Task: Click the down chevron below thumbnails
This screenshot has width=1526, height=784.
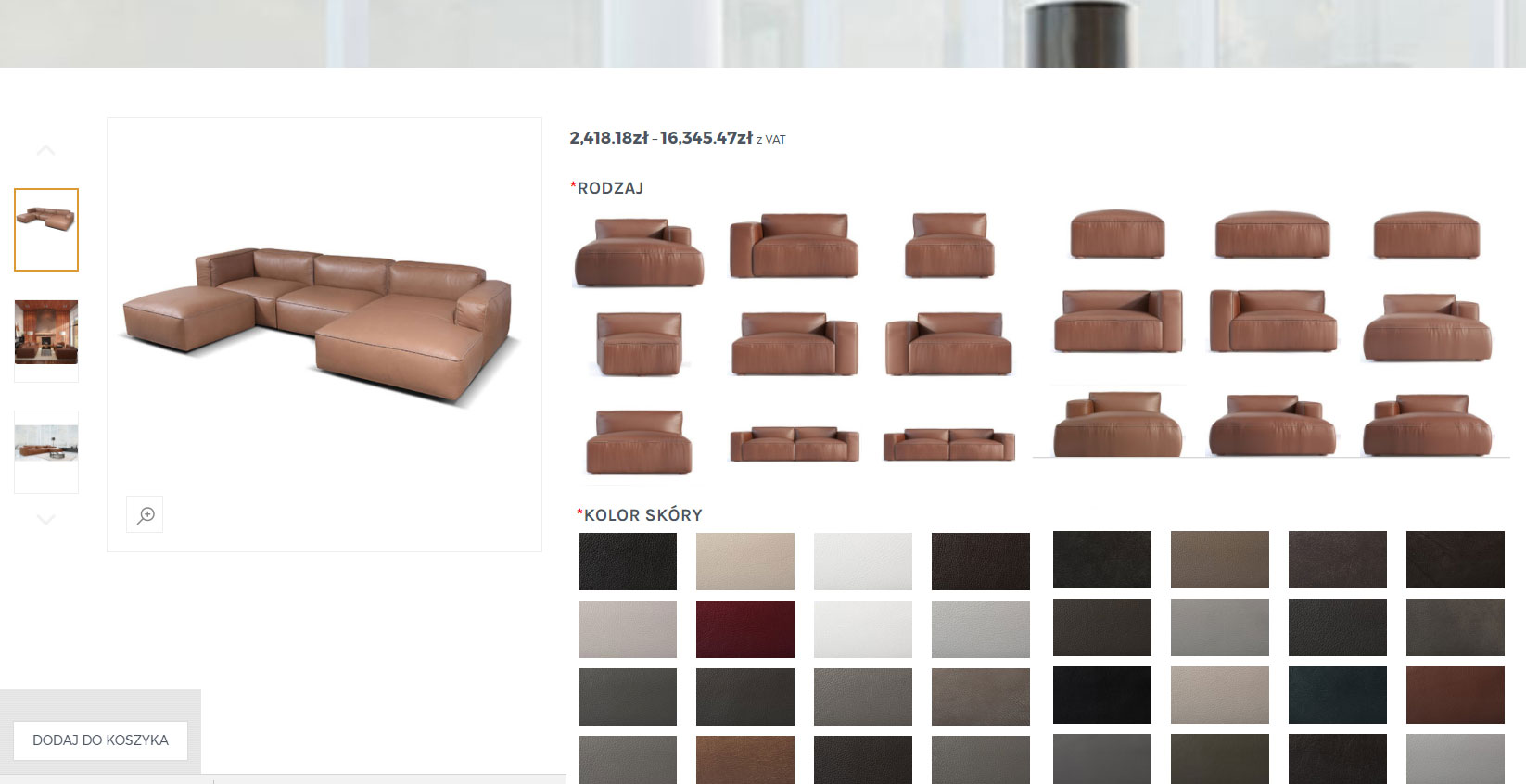Action: [x=46, y=520]
